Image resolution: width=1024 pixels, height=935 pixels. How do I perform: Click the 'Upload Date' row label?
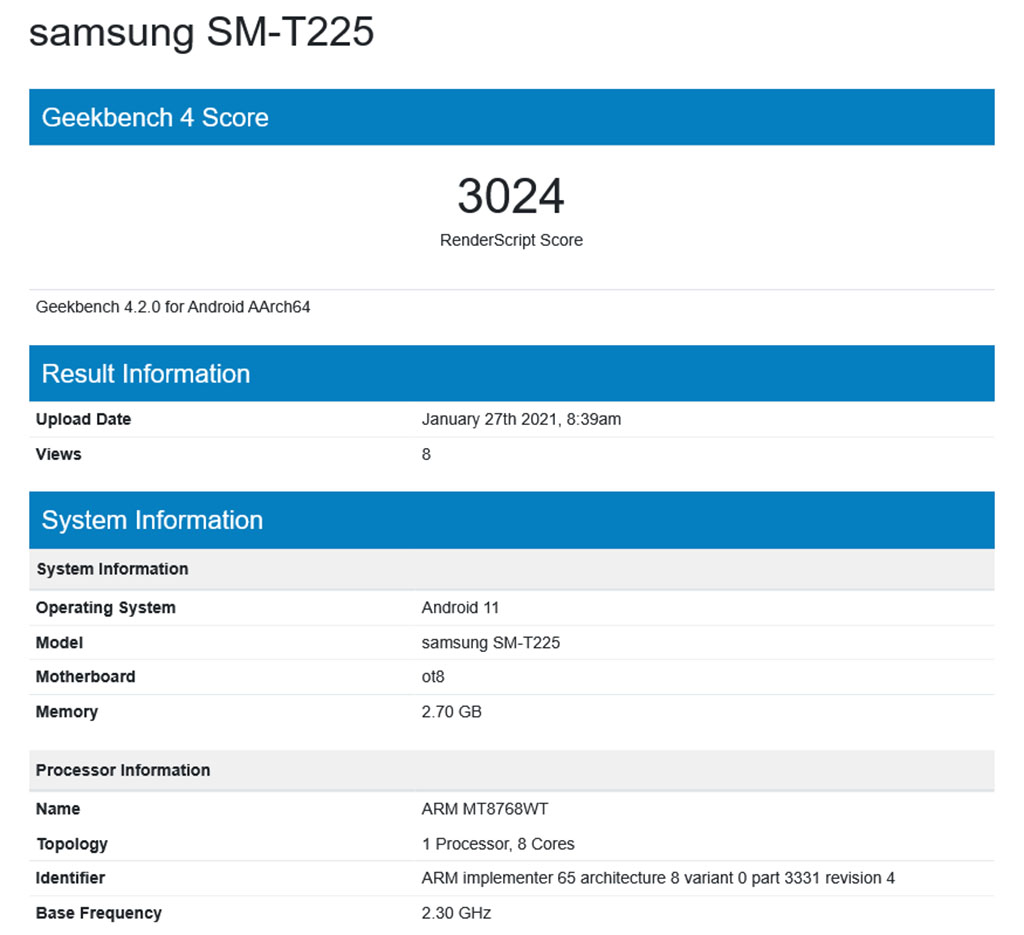tap(84, 419)
